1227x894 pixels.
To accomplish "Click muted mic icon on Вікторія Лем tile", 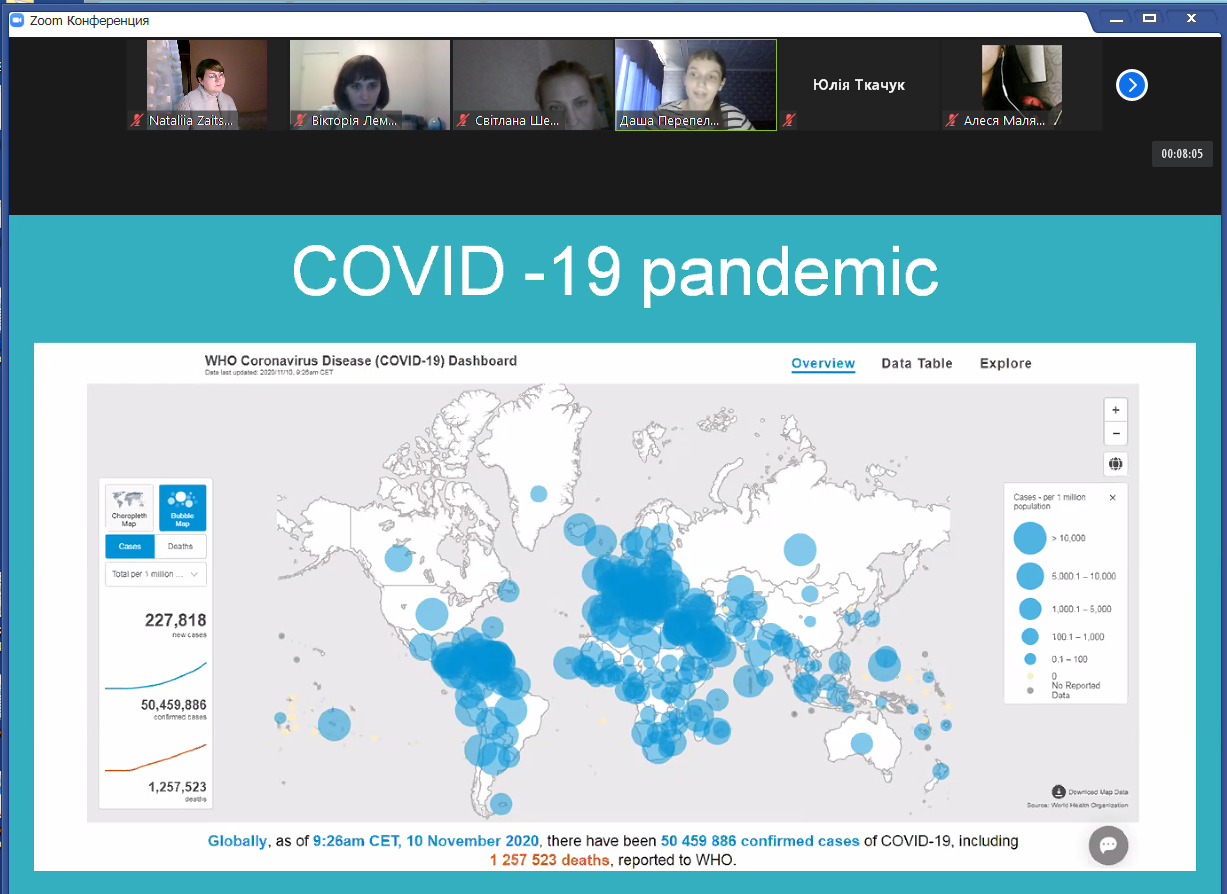I will 300,121.
